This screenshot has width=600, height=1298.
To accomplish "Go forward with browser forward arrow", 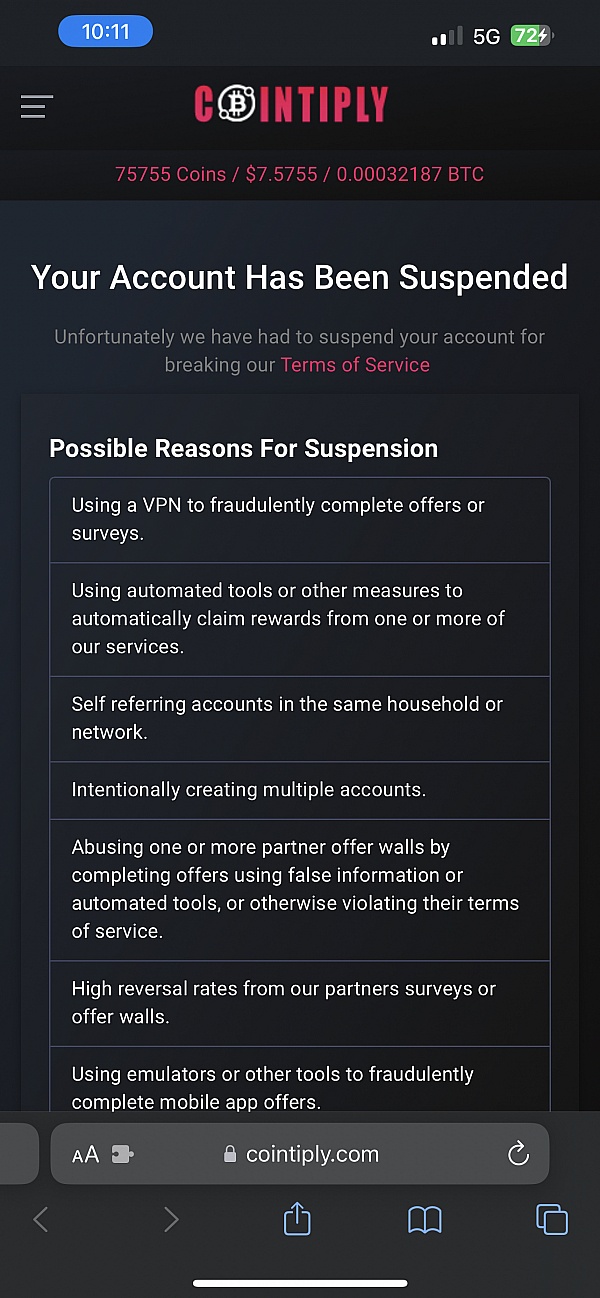I will coord(171,1220).
